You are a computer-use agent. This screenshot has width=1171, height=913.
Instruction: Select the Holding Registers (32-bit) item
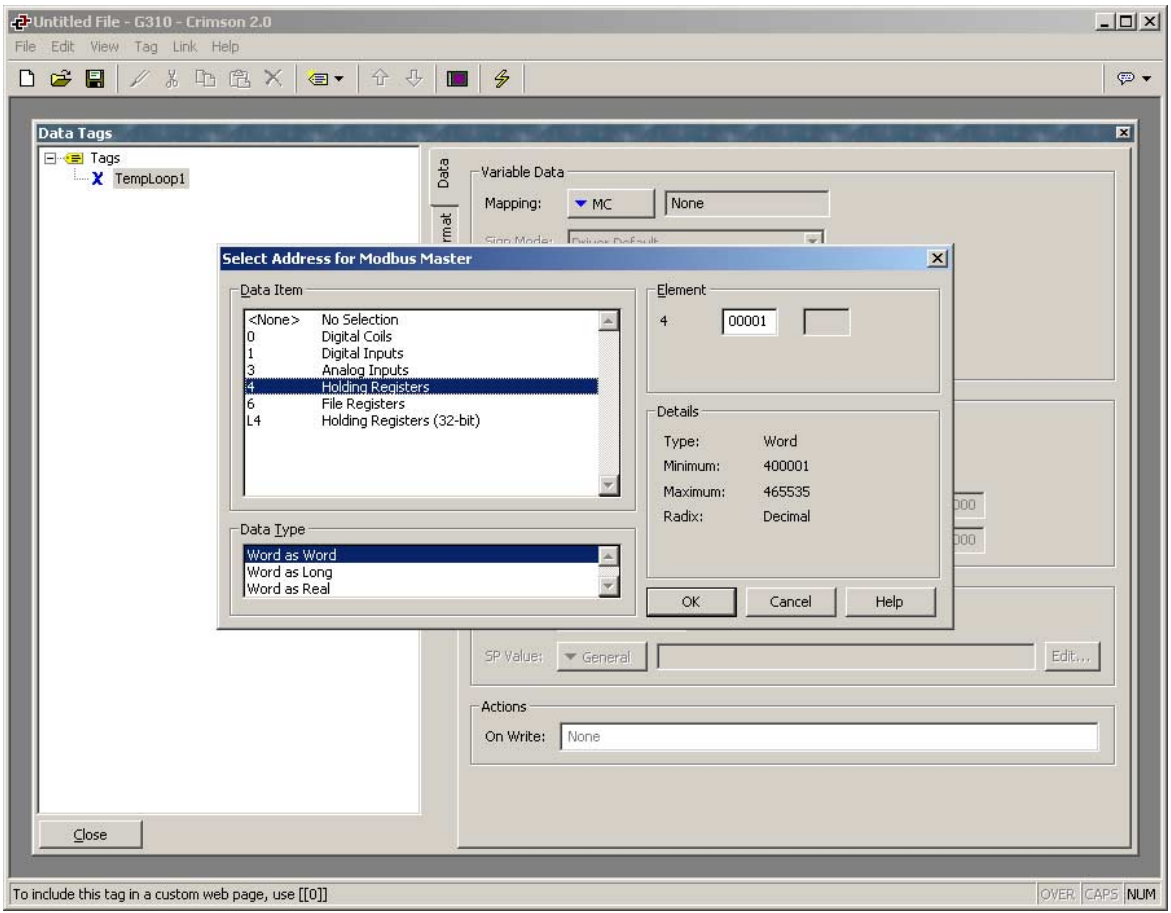(x=421, y=420)
